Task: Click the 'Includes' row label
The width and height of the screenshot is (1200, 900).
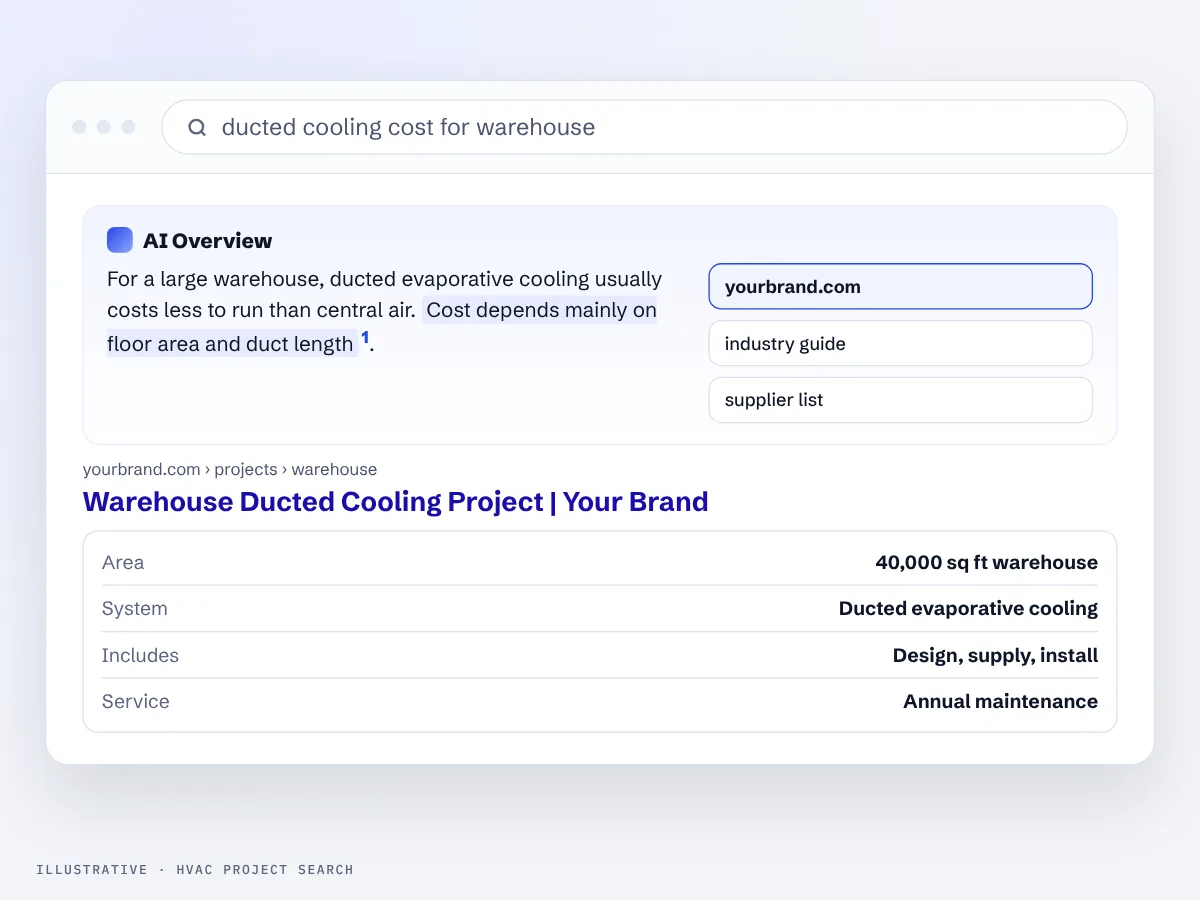Action: [140, 655]
